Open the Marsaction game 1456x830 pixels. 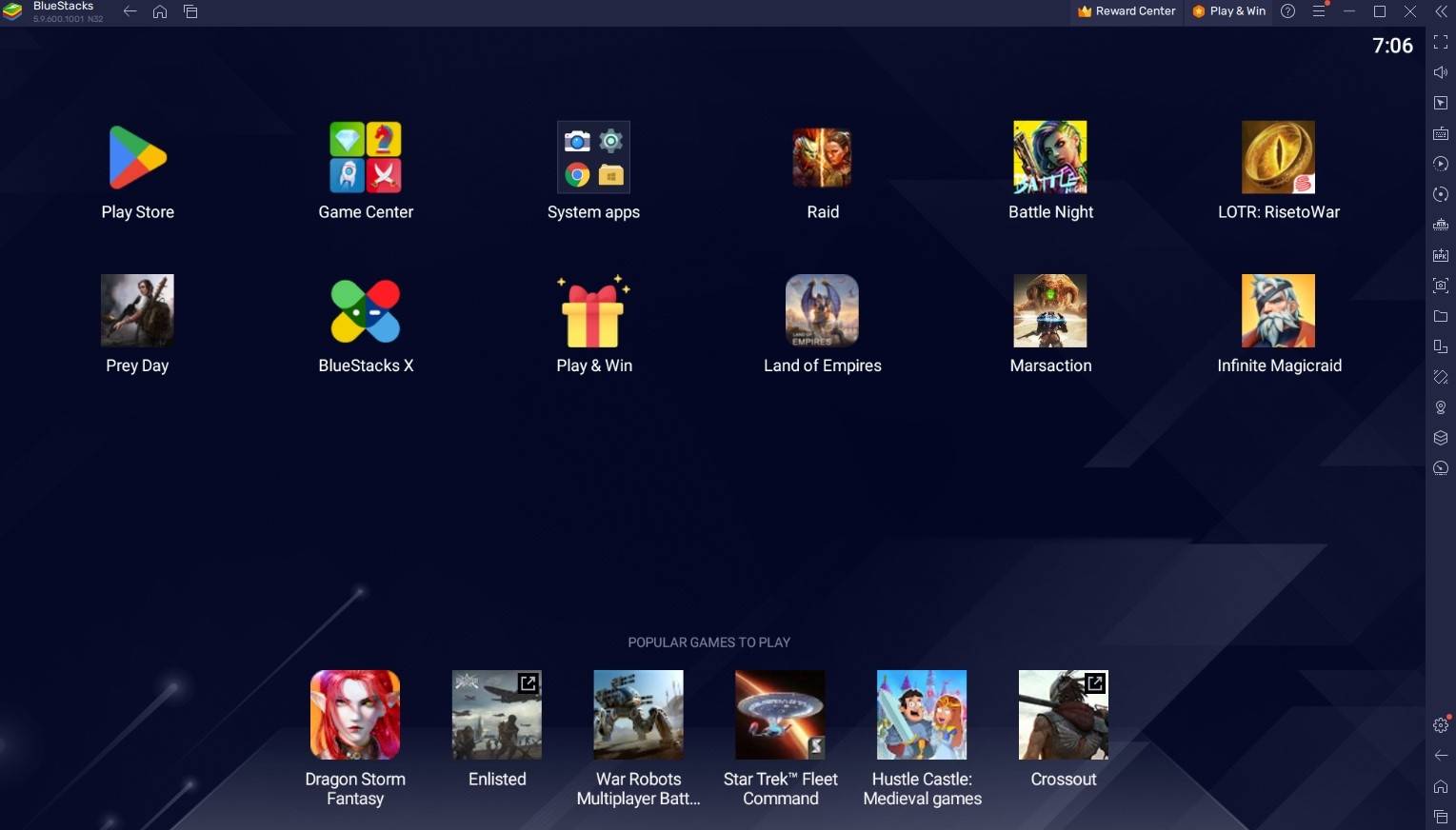click(x=1050, y=310)
